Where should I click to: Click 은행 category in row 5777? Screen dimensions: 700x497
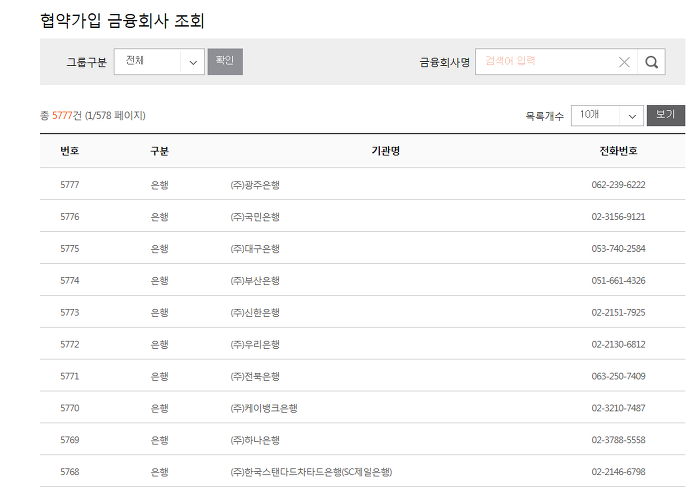(159, 185)
